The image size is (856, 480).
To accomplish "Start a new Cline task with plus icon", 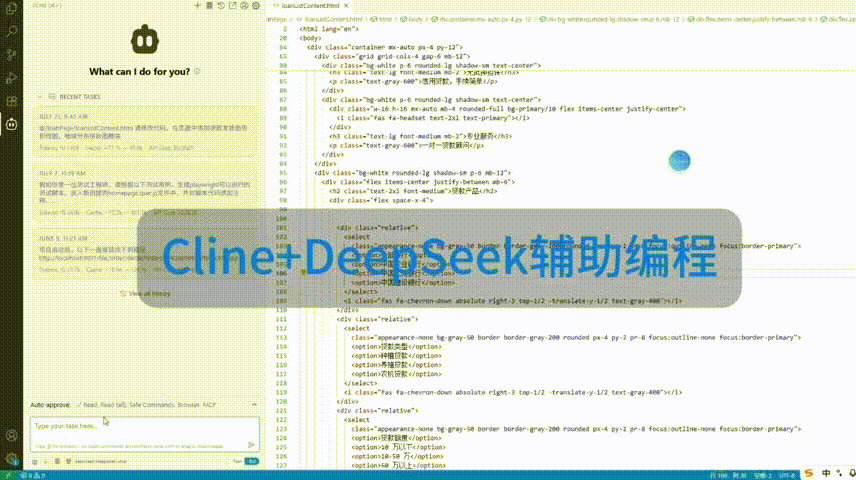I will point(198,5).
